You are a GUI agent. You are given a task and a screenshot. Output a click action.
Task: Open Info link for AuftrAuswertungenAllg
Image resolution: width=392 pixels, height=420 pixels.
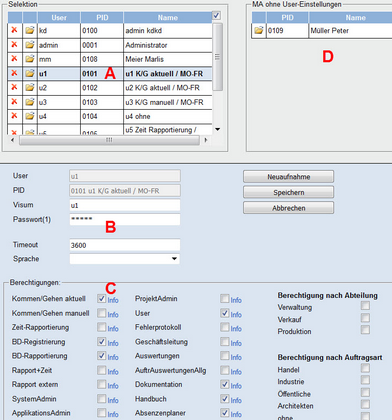pyautogui.click(x=236, y=372)
